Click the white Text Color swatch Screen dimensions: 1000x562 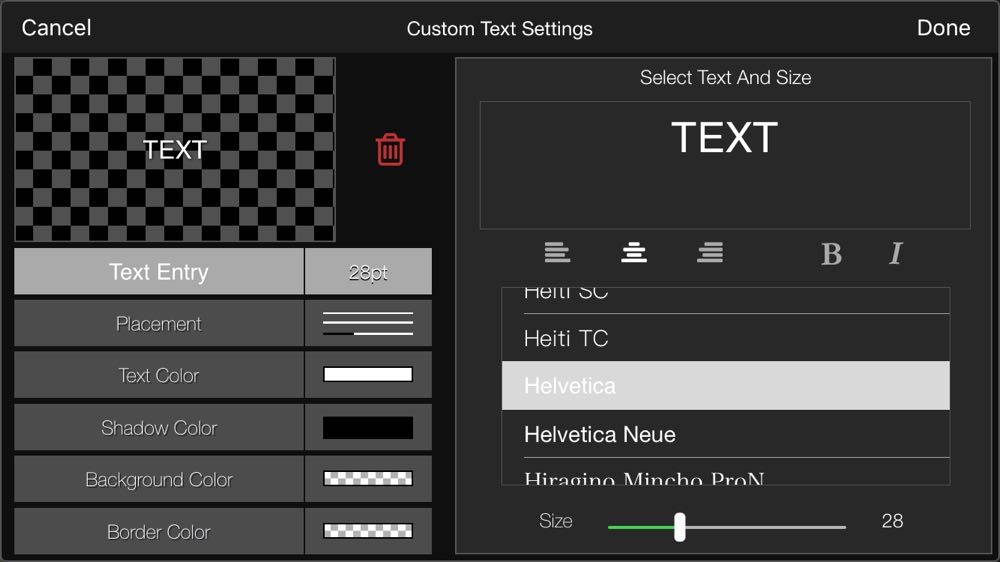pos(368,375)
